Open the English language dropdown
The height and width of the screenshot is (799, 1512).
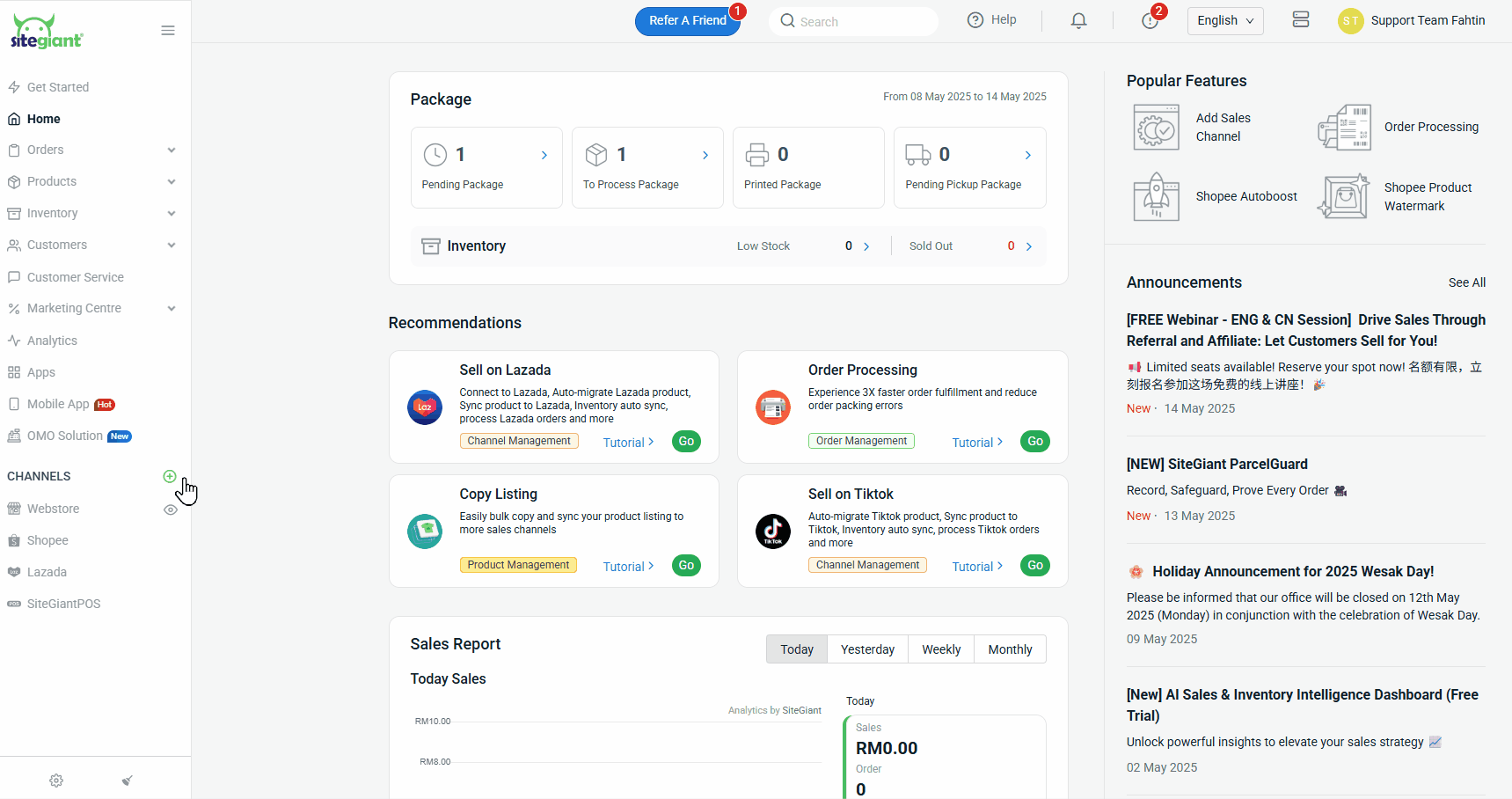point(1225,21)
